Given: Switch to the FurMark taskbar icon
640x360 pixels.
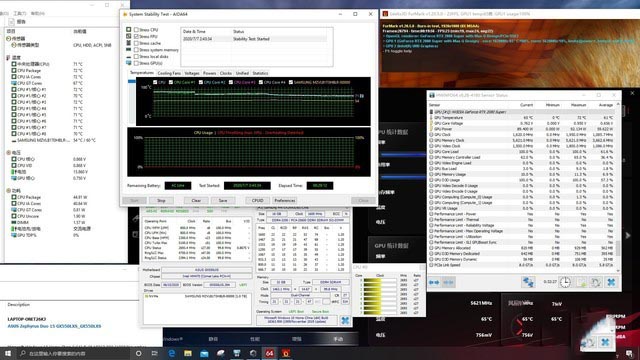Looking at the screenshot, I should click(x=286, y=353).
